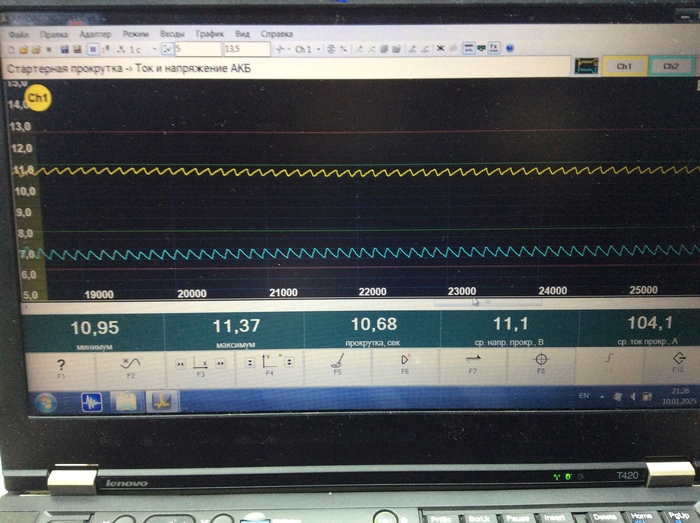
Task: Click the yellow Ch1 badge on graph
Action: click(38, 98)
